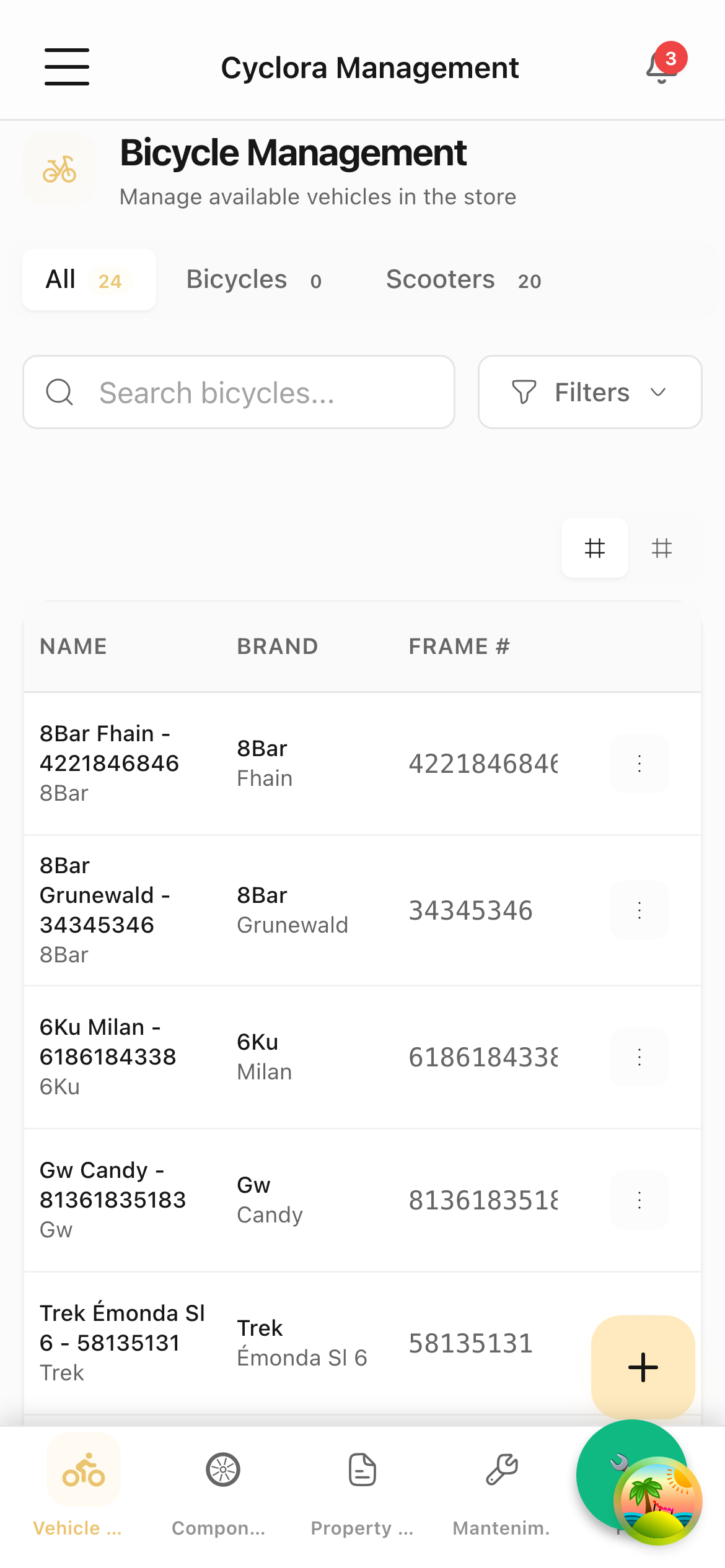Click the filter funnel icon
This screenshot has height=1568, width=725.
tap(524, 391)
